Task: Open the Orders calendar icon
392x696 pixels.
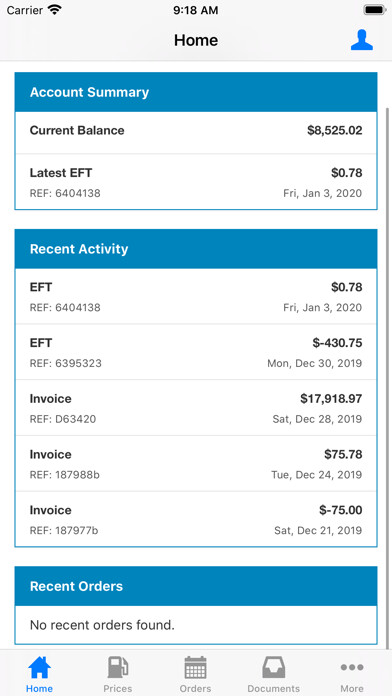Action: (x=195, y=667)
